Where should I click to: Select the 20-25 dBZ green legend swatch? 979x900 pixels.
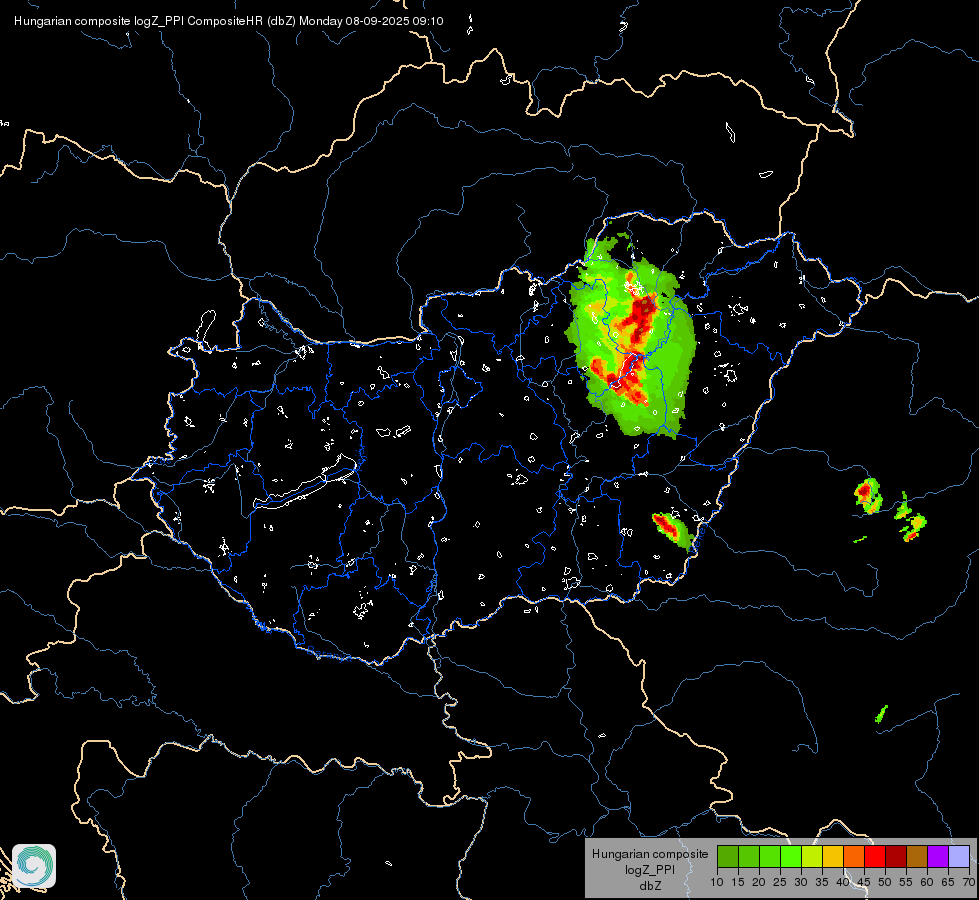tap(770, 856)
